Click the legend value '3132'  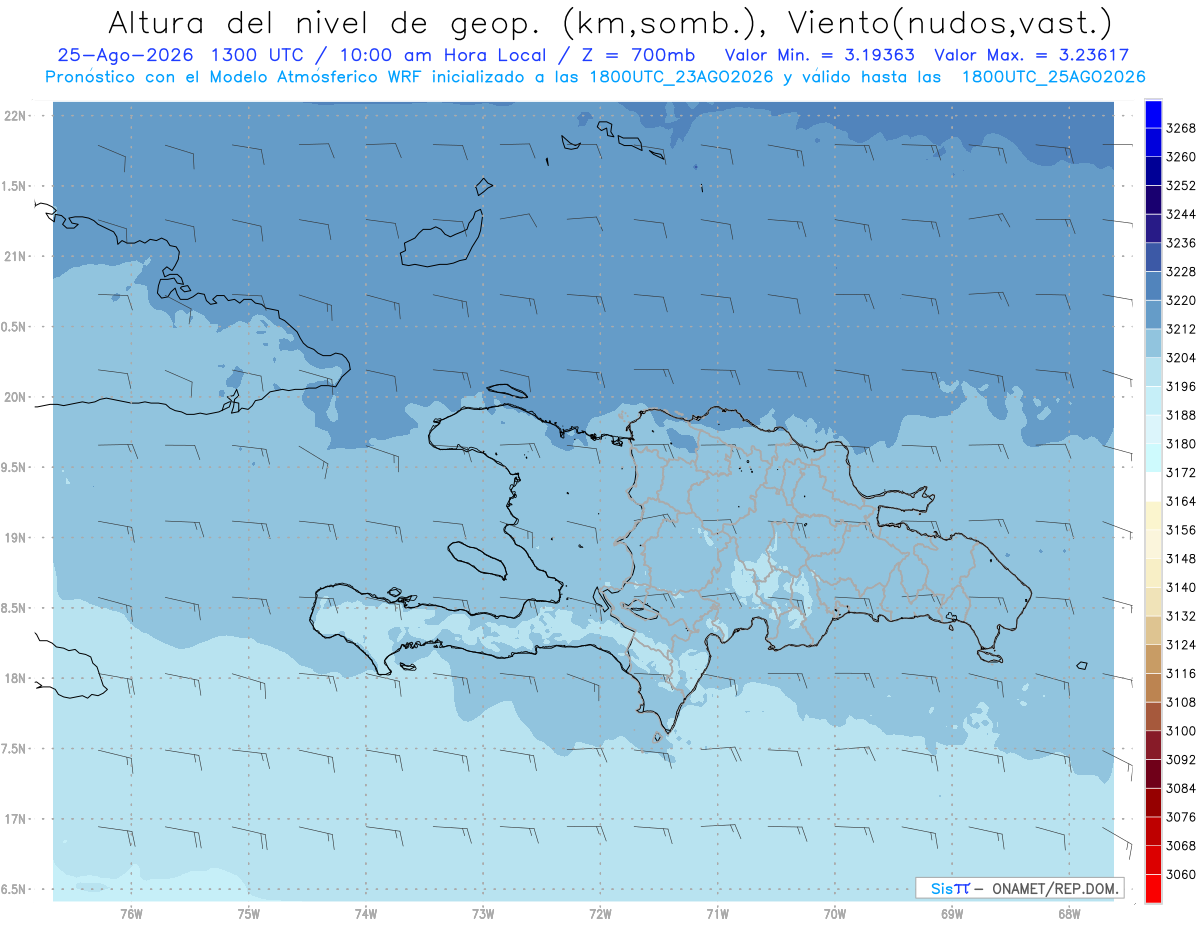(x=1181, y=616)
